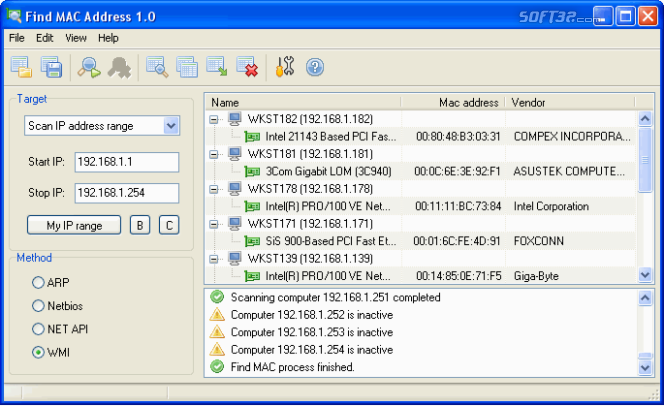The height and width of the screenshot is (406, 664).
Task: Sort by the Vendor column header
Action: click(x=570, y=102)
